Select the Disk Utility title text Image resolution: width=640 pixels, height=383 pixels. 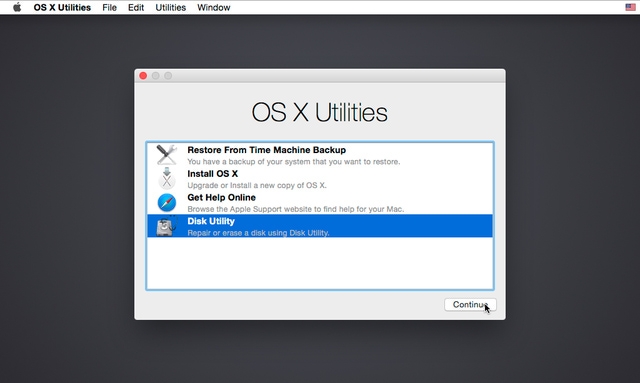211,221
